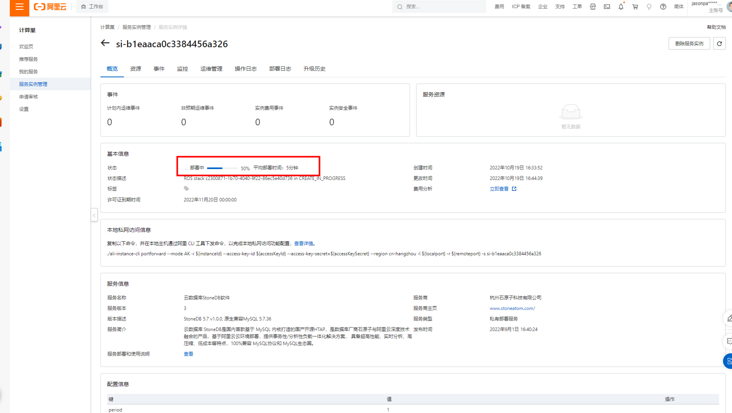The image size is (732, 413).
Task: Open the 帮助文档 link
Action: tap(716, 27)
